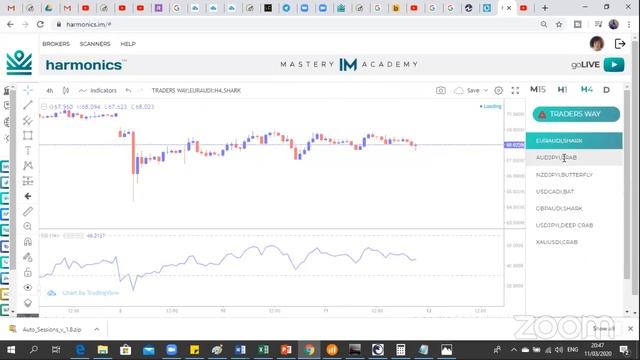The height and width of the screenshot is (360, 640).
Task: Open Chrome browser menu dots
Action: click(629, 24)
